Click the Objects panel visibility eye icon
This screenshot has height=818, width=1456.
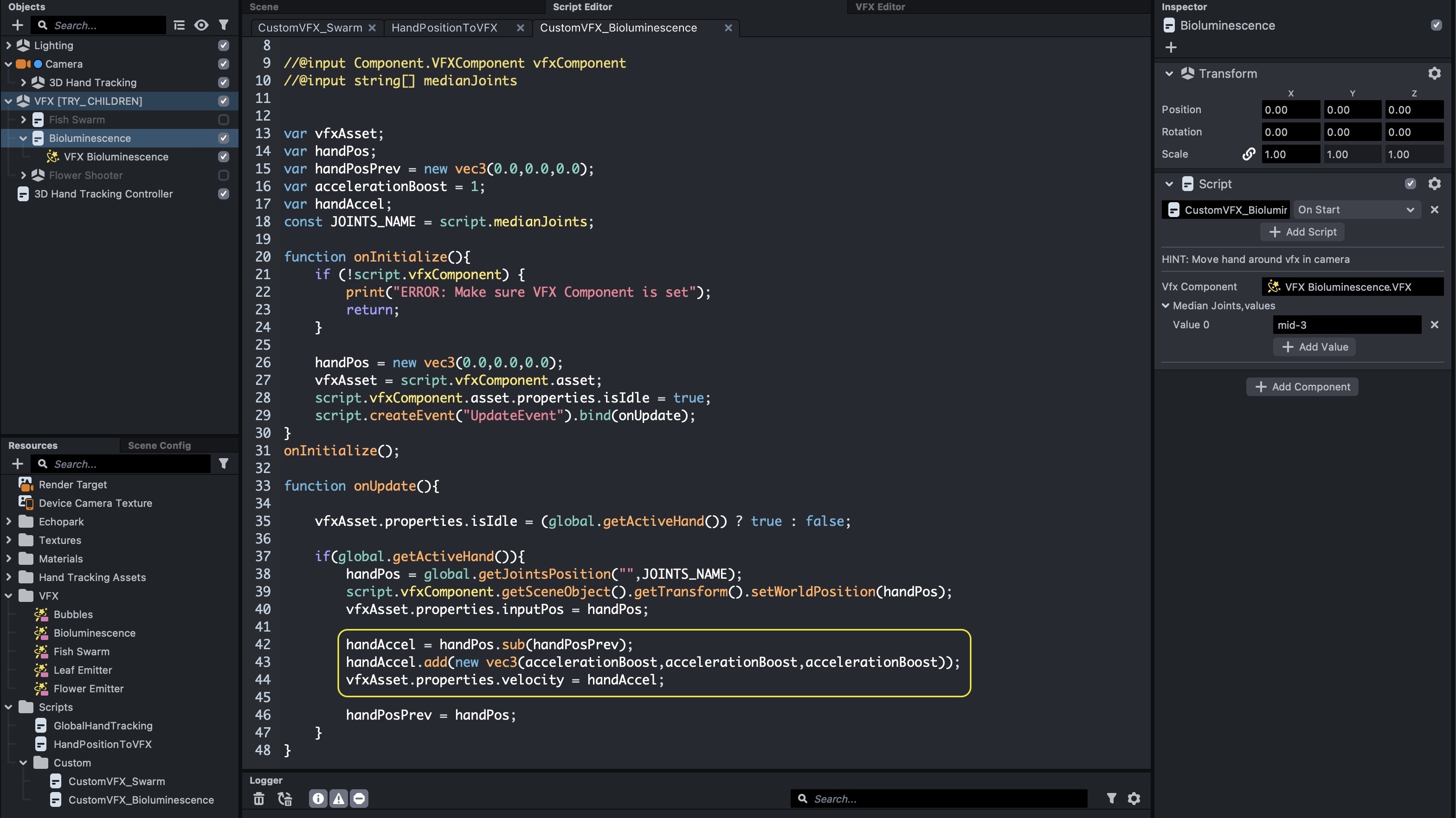200,26
